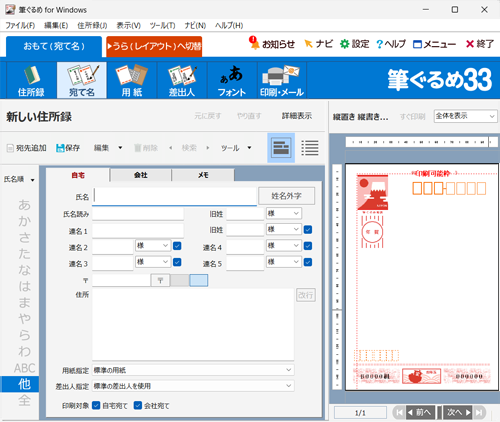Open the ツール(T) menu
Image resolution: width=500 pixels, height=422 pixels.
pyautogui.click(x=162, y=26)
